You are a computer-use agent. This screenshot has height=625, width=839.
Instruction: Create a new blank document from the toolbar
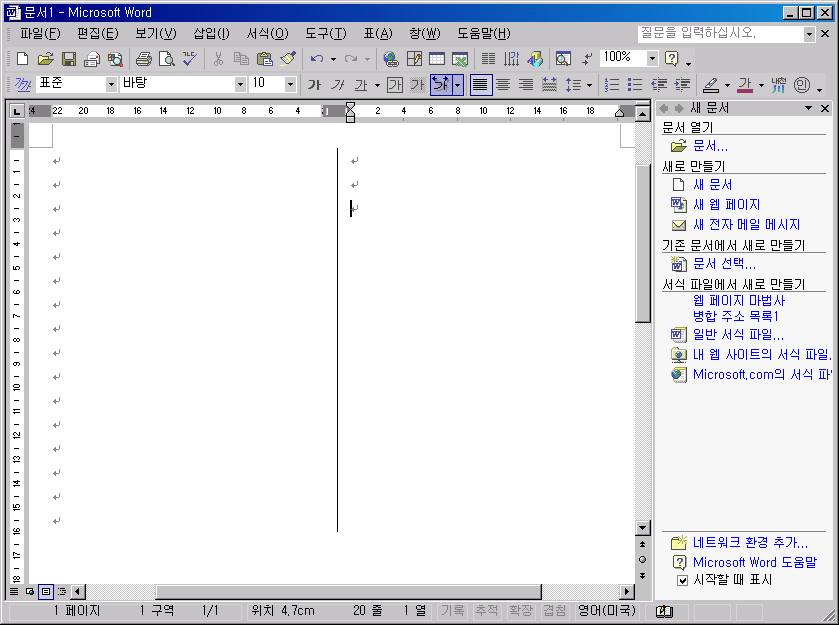coord(22,58)
